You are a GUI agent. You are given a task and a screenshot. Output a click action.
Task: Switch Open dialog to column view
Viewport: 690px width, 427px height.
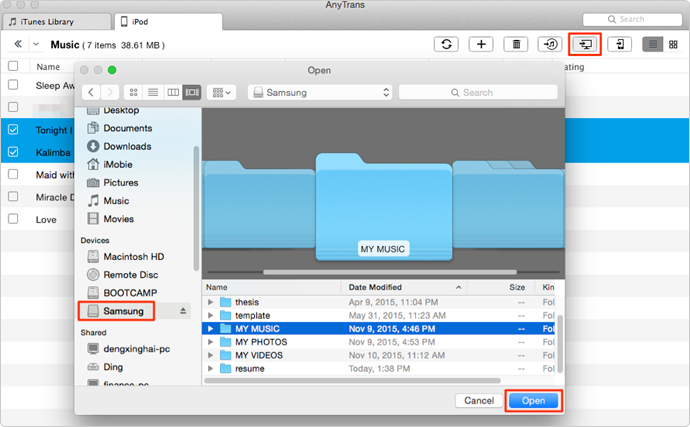[x=173, y=92]
